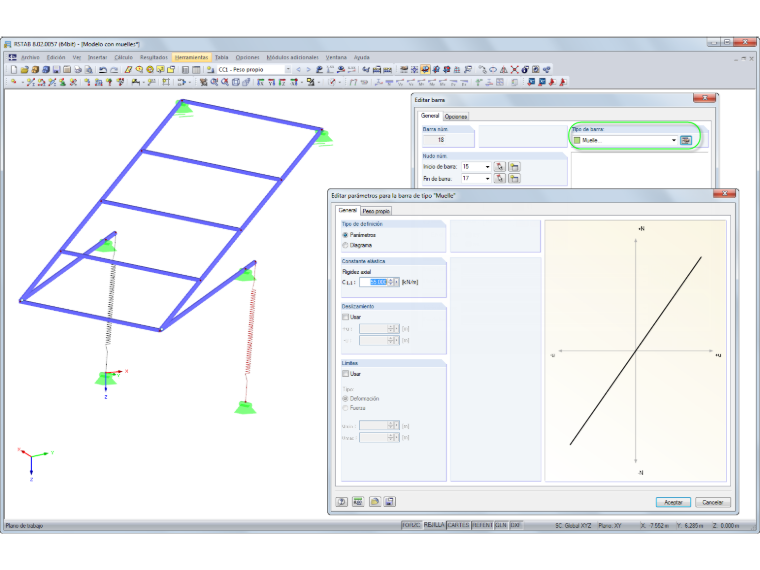Click the load-from-library folder icon in Muelle dialog
The width and height of the screenshot is (760, 570).
[x=375, y=502]
